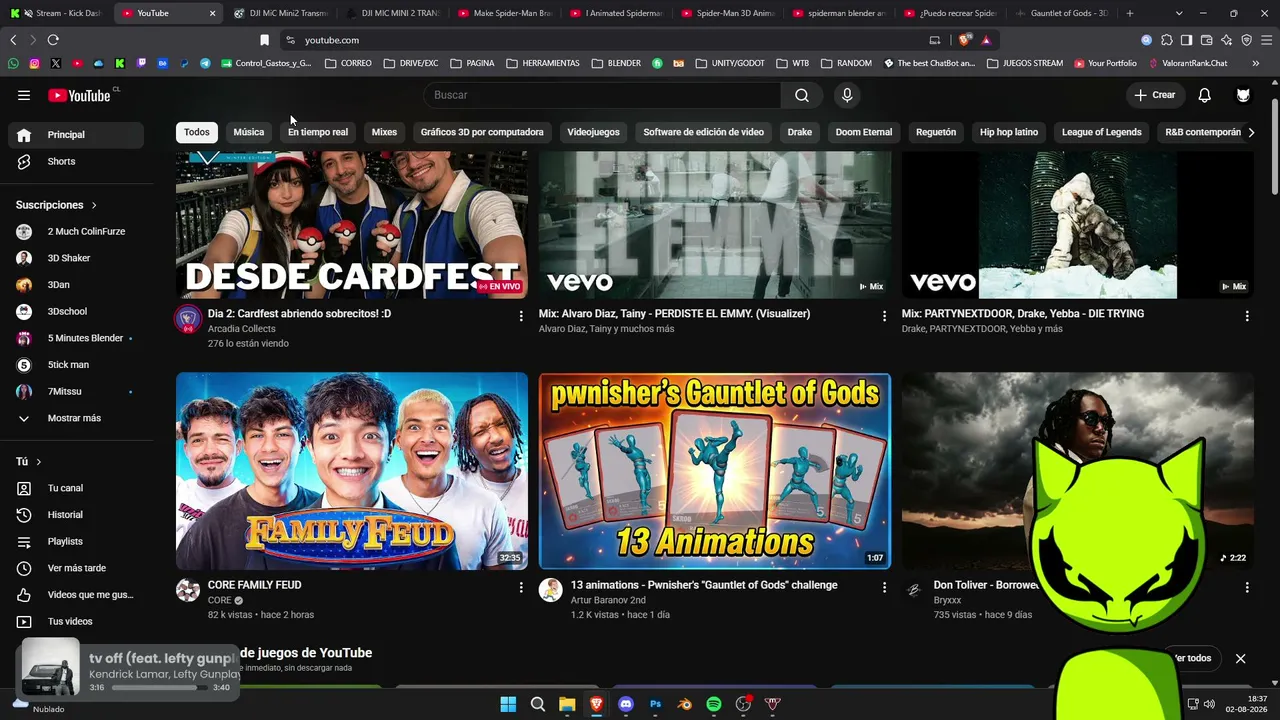Open the Brave Shields icon
The height and width of the screenshot is (720, 1280).
[964, 40]
